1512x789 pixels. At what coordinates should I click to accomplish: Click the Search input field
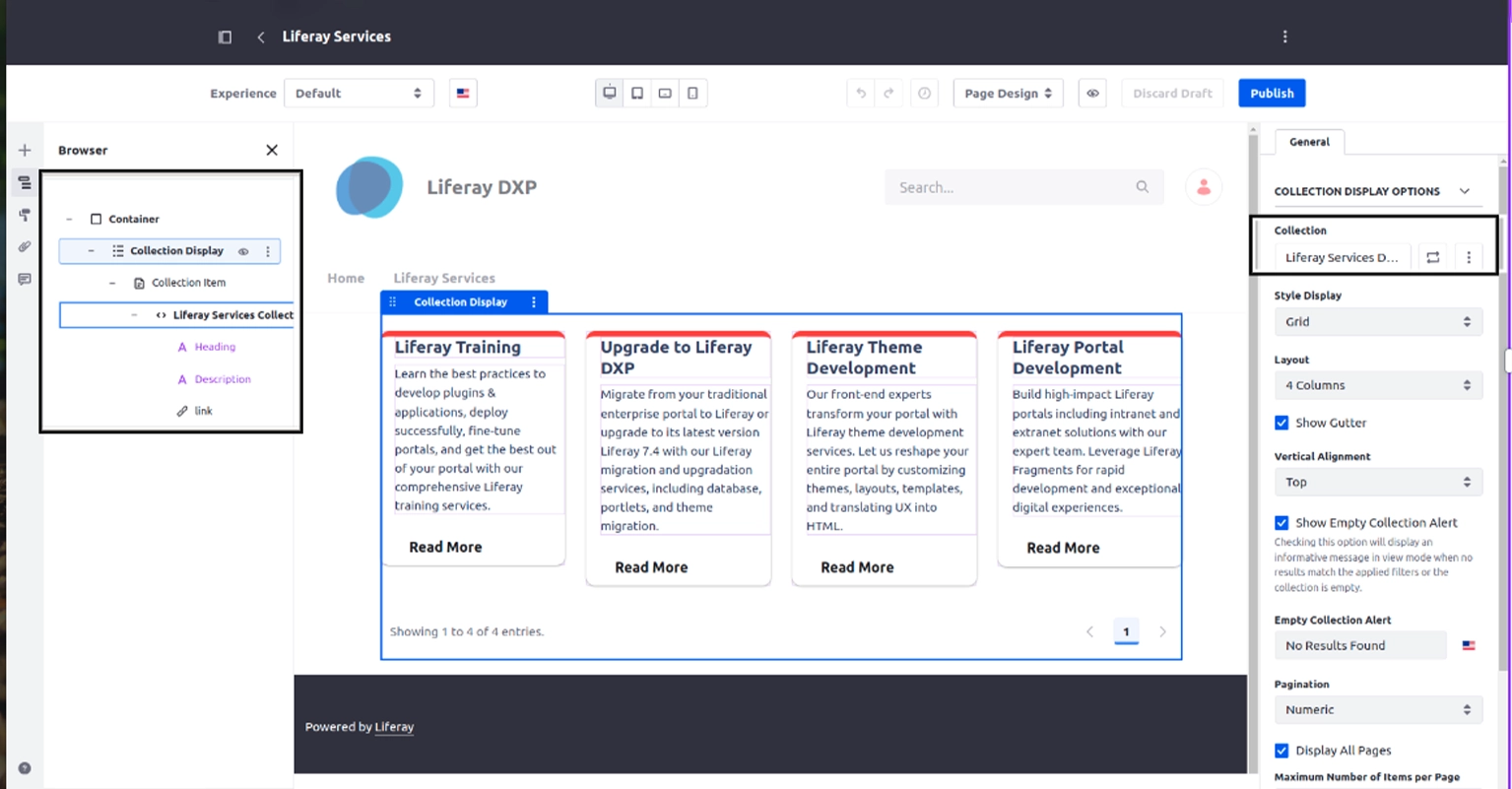pyautogui.click(x=1024, y=187)
